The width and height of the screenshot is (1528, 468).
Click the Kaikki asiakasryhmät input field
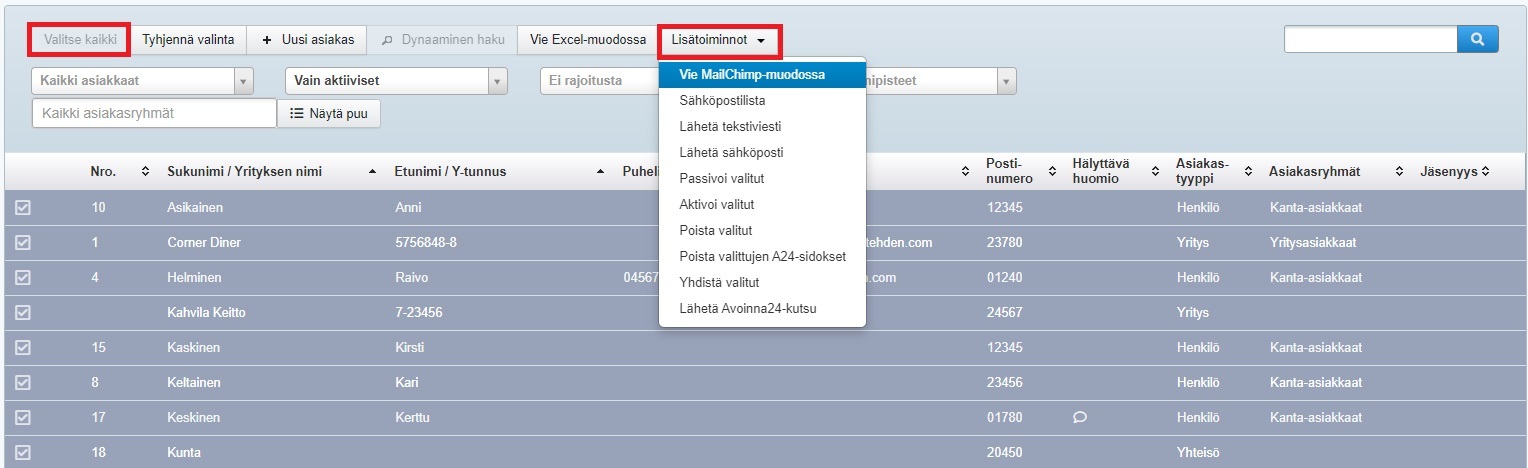pos(154,114)
